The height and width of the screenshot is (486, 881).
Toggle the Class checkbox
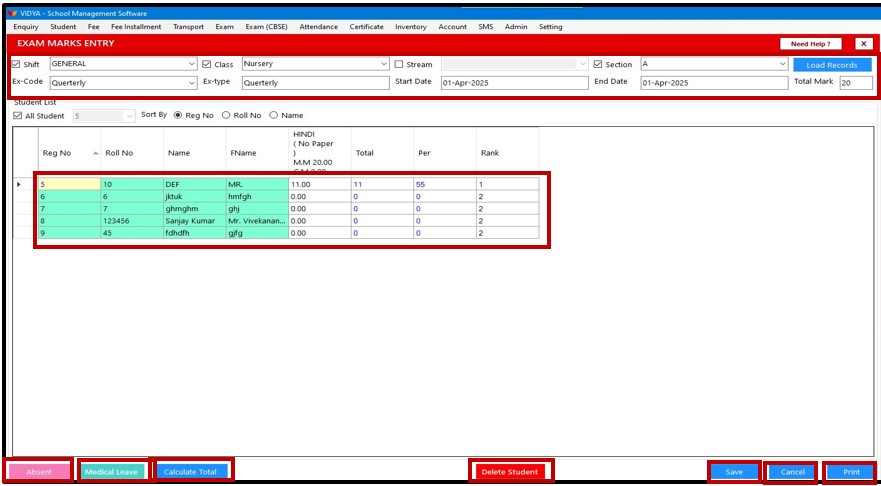point(207,65)
